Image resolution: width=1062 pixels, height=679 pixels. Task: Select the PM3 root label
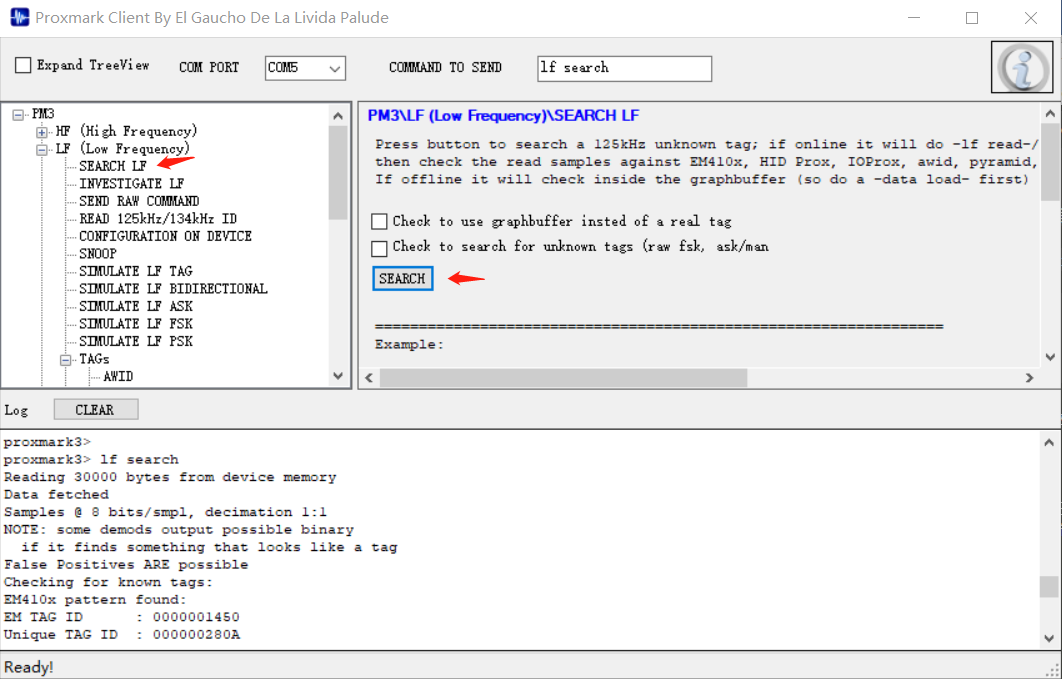pyautogui.click(x=43, y=114)
